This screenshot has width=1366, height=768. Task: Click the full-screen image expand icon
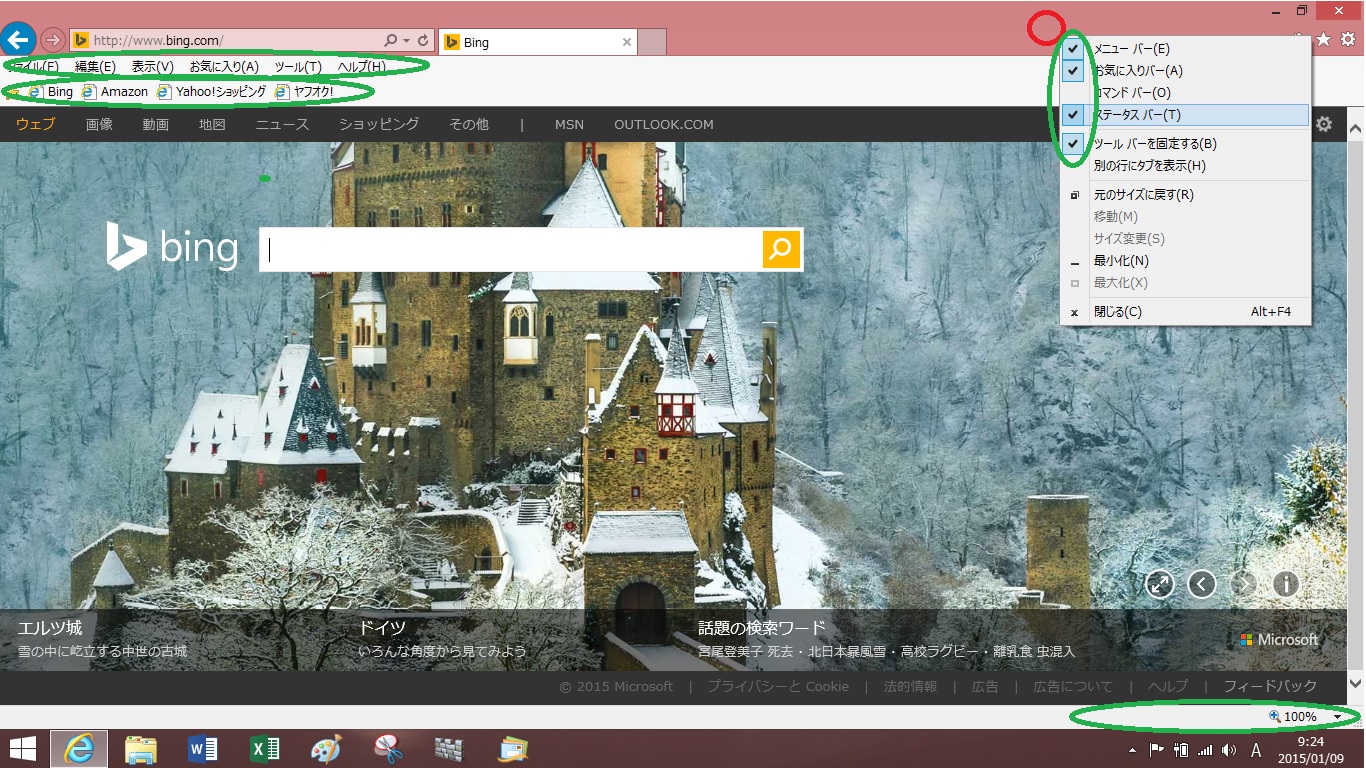1160,584
